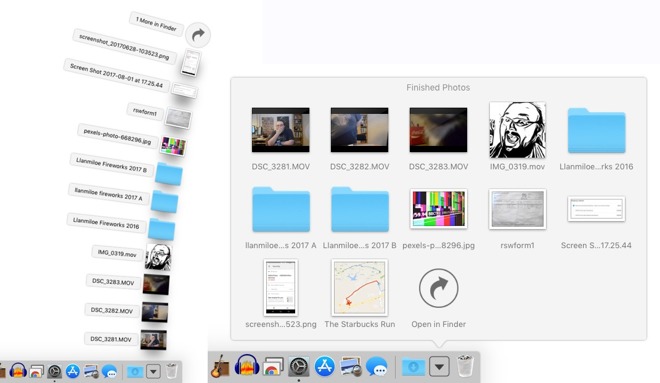Viewport: 660px width, 383px height.
Task: Open Llanmiloe Fireworks 2017 B folder in the fan stack
Action: [x=169, y=174]
